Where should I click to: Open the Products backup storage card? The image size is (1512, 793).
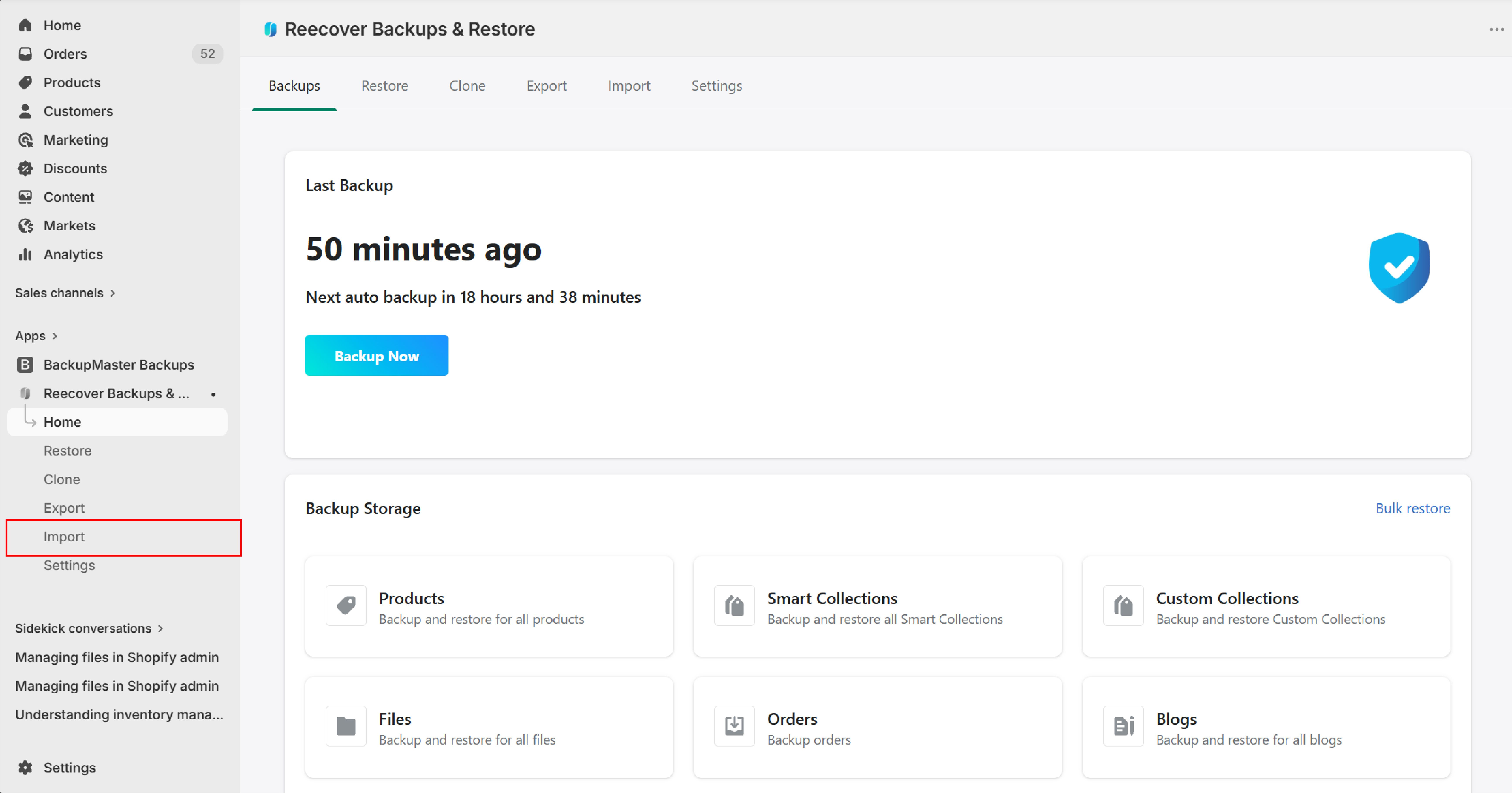point(489,606)
